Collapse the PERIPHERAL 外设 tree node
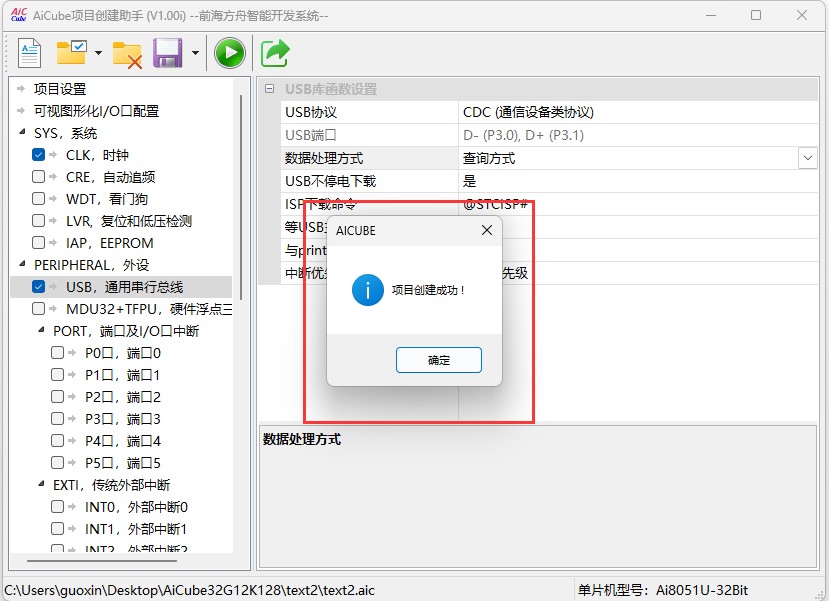The image size is (829, 601). tap(22, 264)
